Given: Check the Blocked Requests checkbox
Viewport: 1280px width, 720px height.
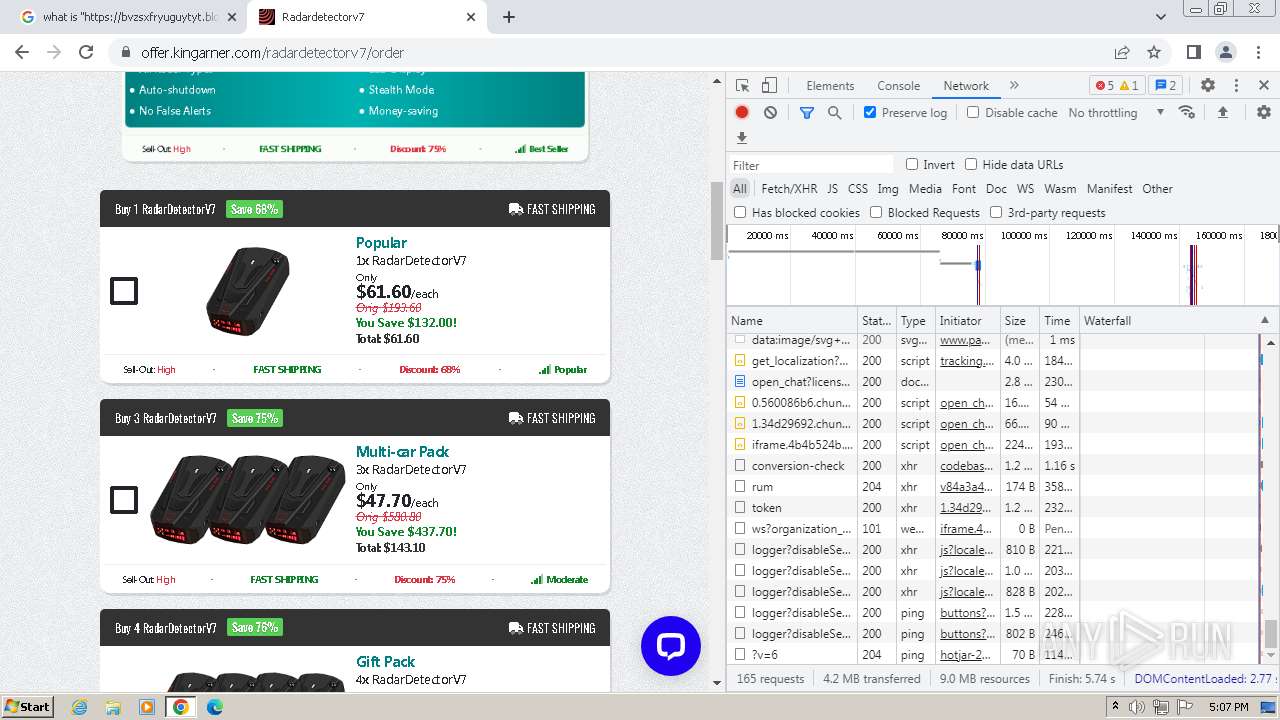Looking at the screenshot, I should [876, 212].
